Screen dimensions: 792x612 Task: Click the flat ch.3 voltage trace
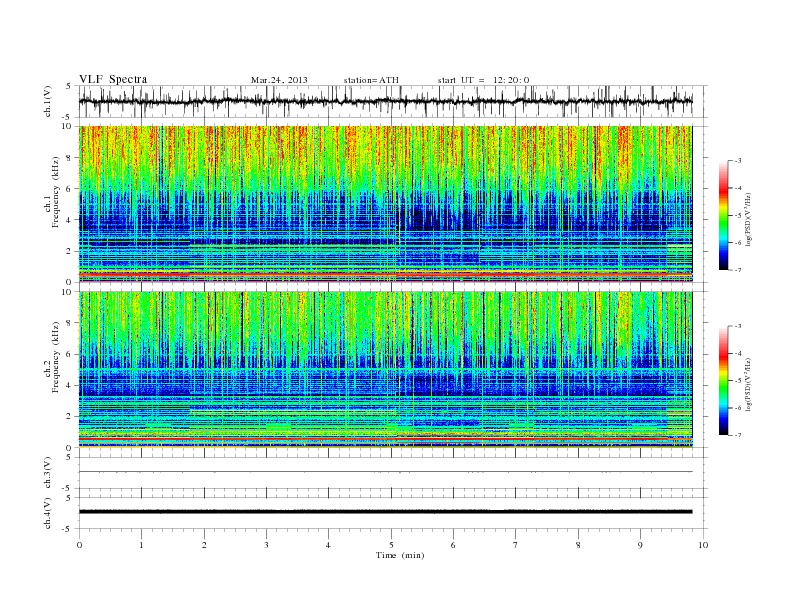[x=385, y=472]
